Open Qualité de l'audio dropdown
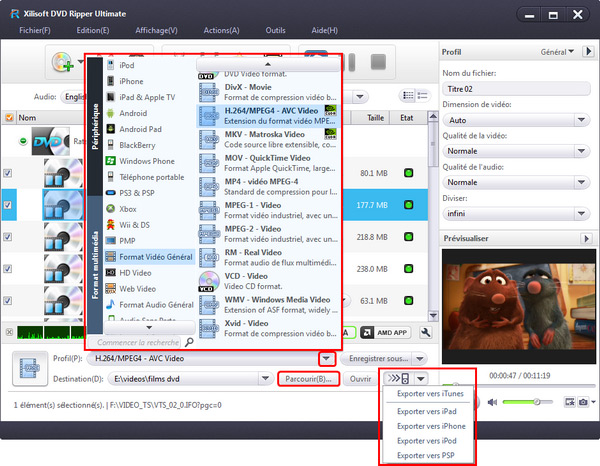This screenshot has width=600, height=466. (581, 182)
